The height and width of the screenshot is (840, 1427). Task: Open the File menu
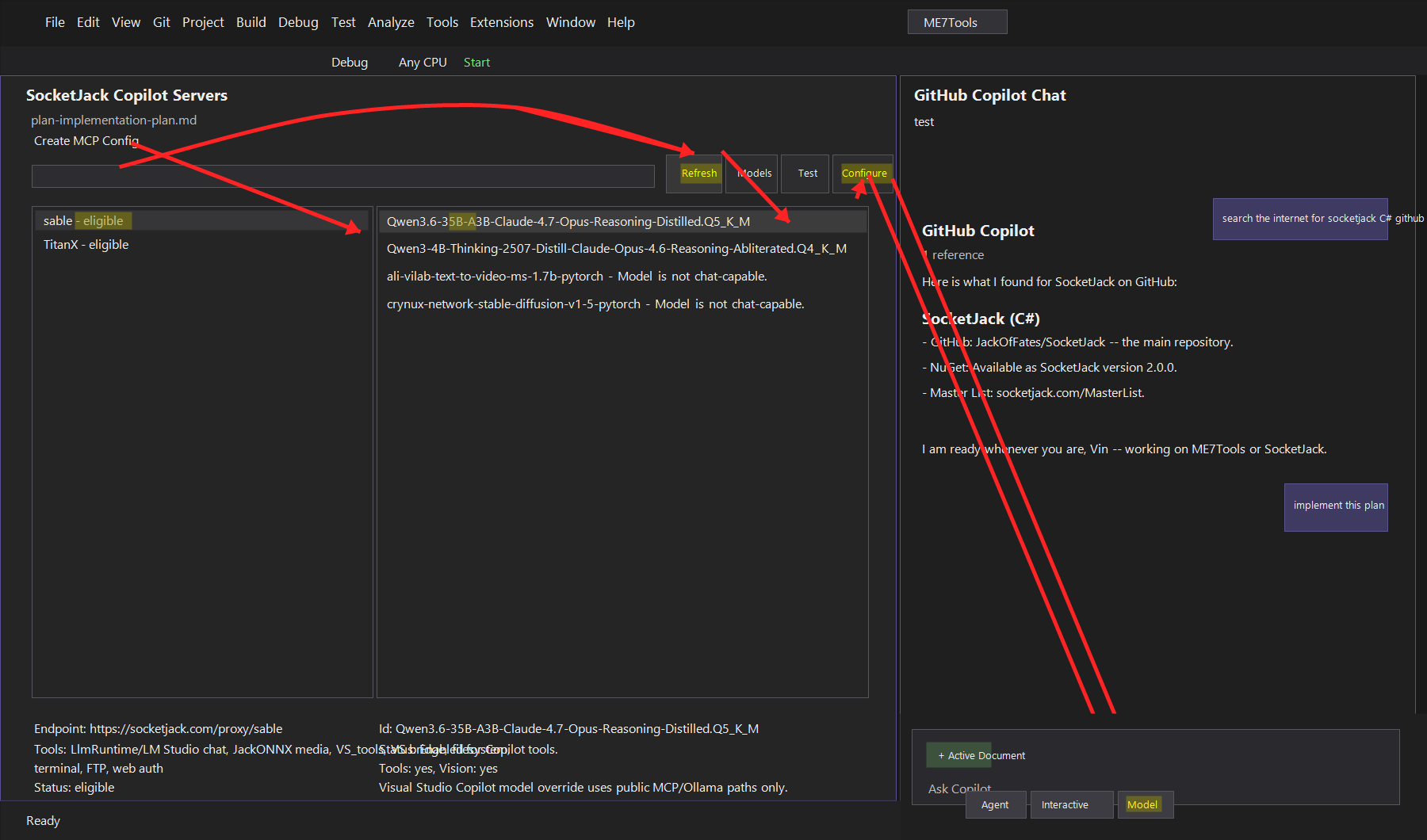coord(55,22)
